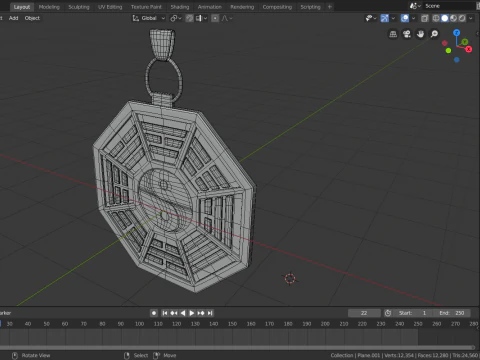Select material preview shading
480x360 pixels.
click(x=453, y=18)
